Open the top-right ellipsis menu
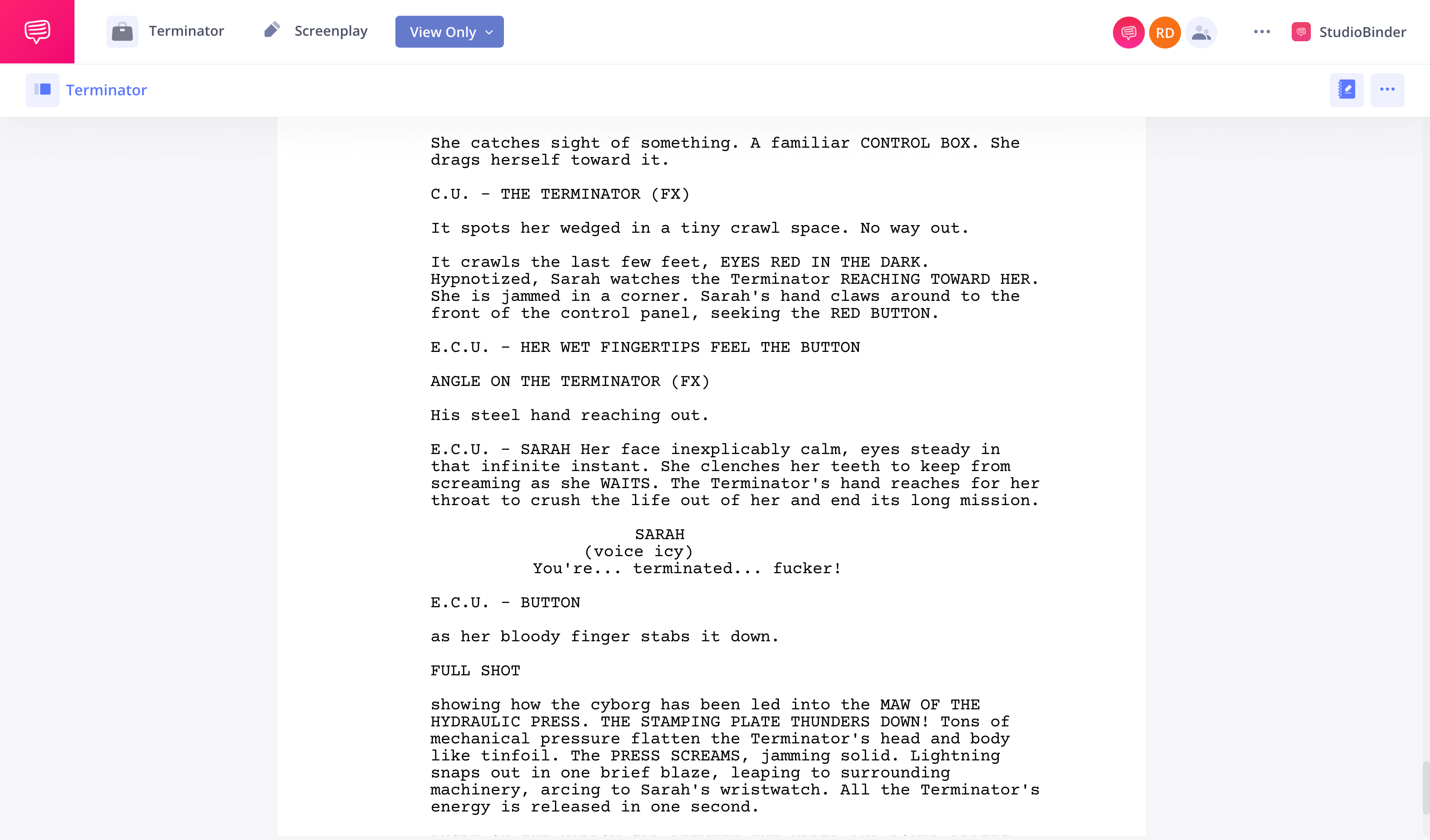1430x840 pixels. [x=1262, y=31]
